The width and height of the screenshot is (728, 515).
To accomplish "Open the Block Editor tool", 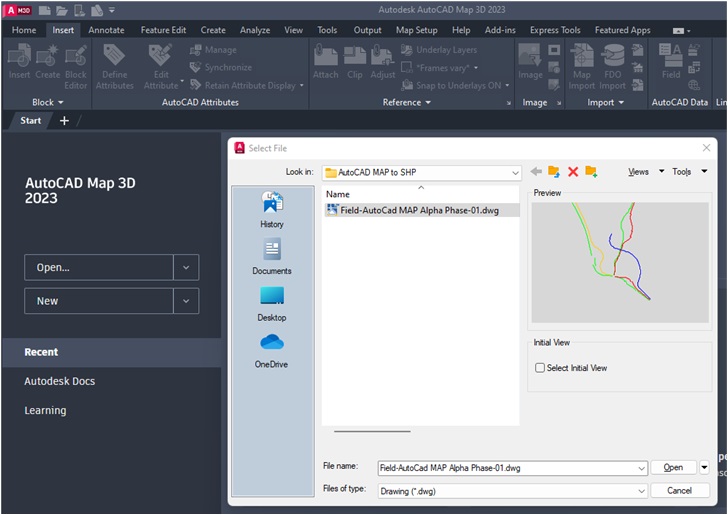I will 76,67.
